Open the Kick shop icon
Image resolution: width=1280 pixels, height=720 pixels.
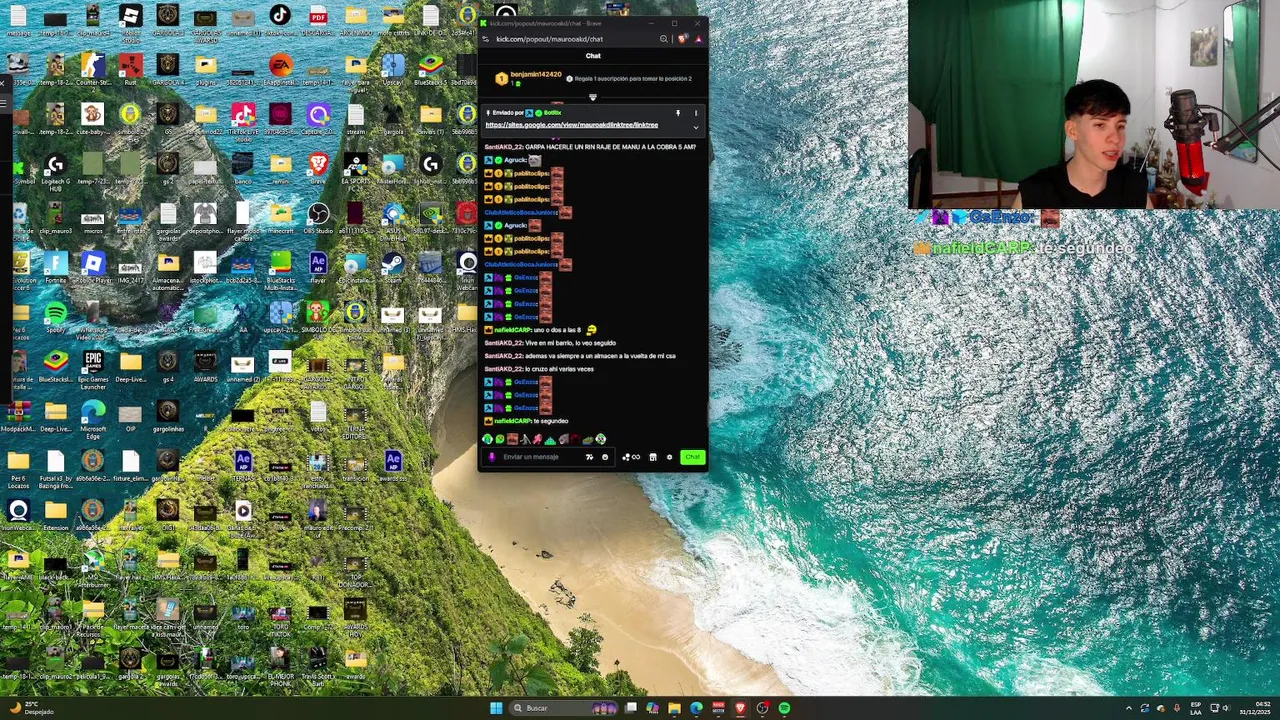coord(653,457)
